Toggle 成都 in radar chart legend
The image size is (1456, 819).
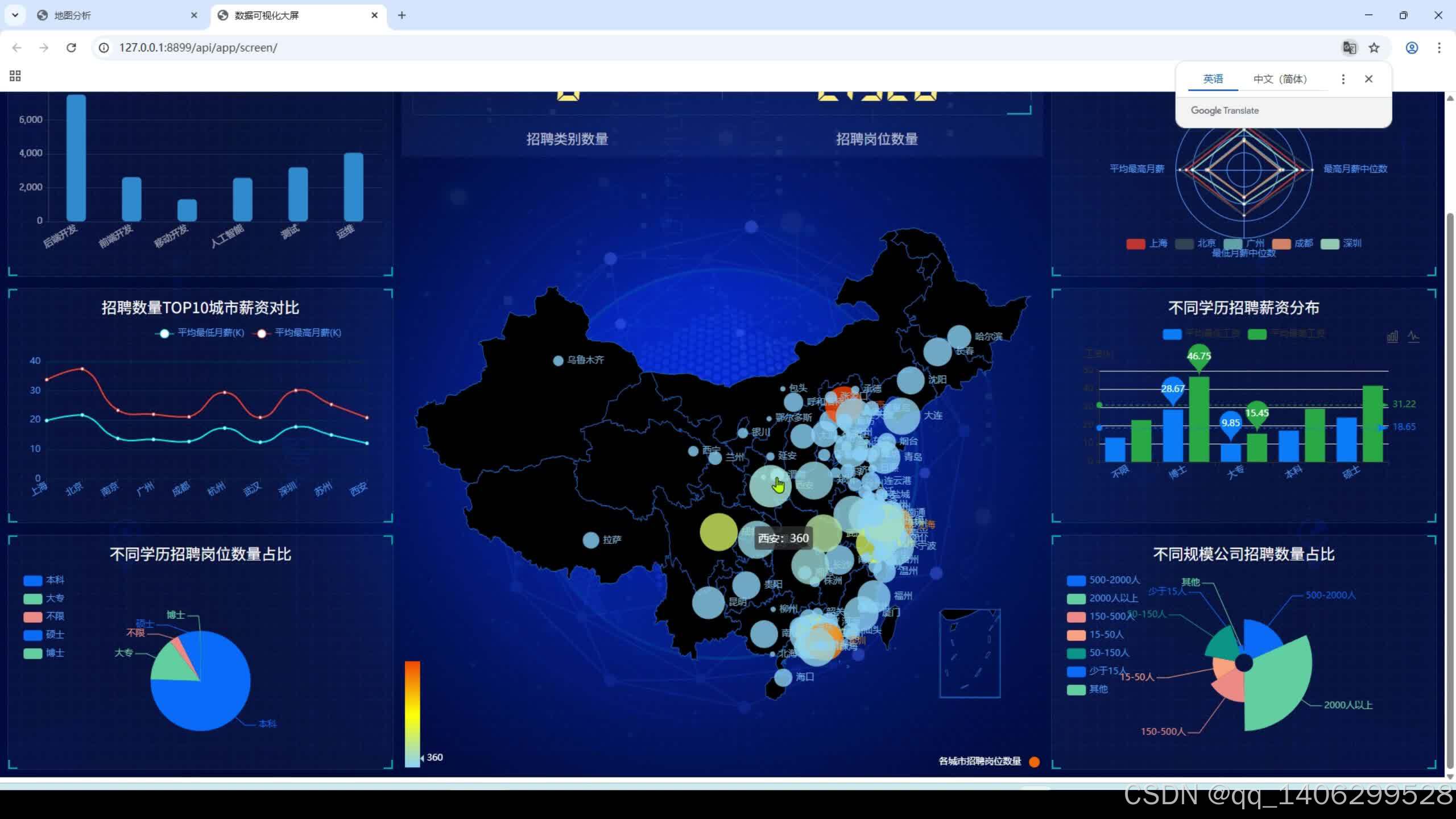pyautogui.click(x=1292, y=243)
